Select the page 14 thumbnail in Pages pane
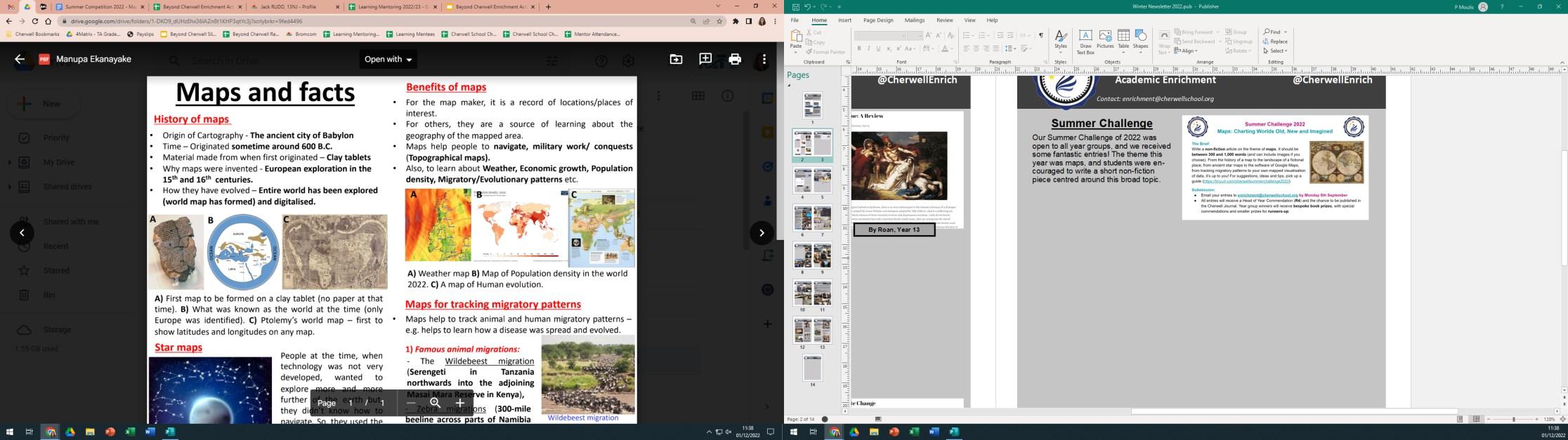Viewport: 1568px width, 440px height. (x=812, y=368)
